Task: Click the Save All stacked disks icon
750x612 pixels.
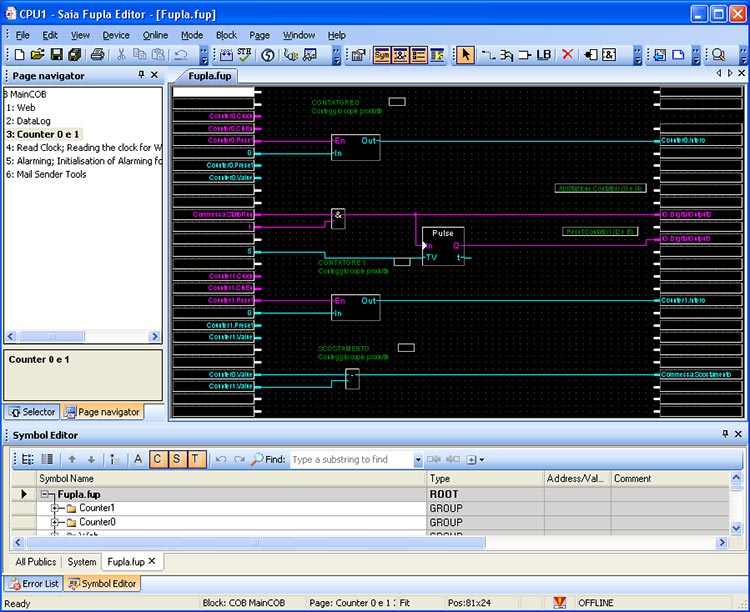Action: tap(74, 55)
